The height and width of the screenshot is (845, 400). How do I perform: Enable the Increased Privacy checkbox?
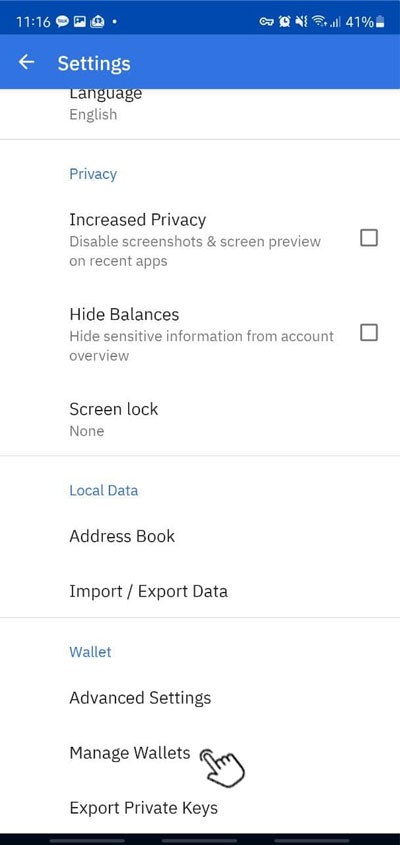[x=369, y=238]
